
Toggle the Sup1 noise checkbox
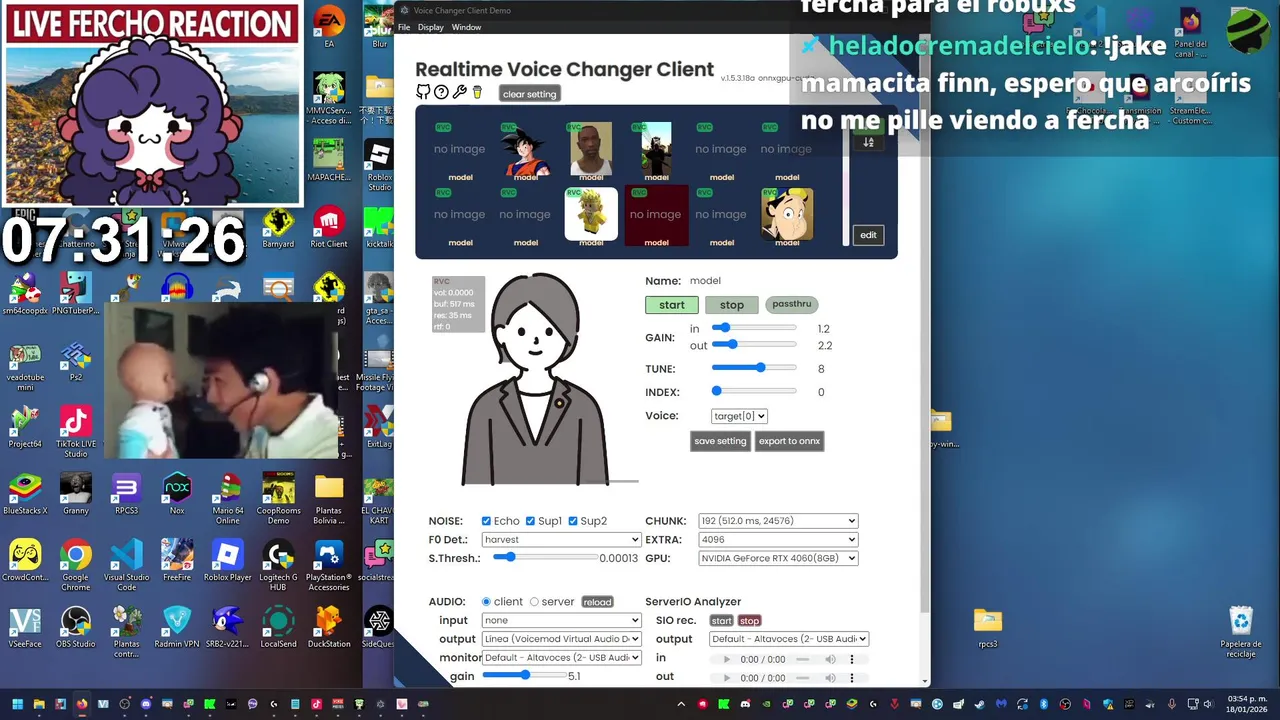[x=530, y=521]
